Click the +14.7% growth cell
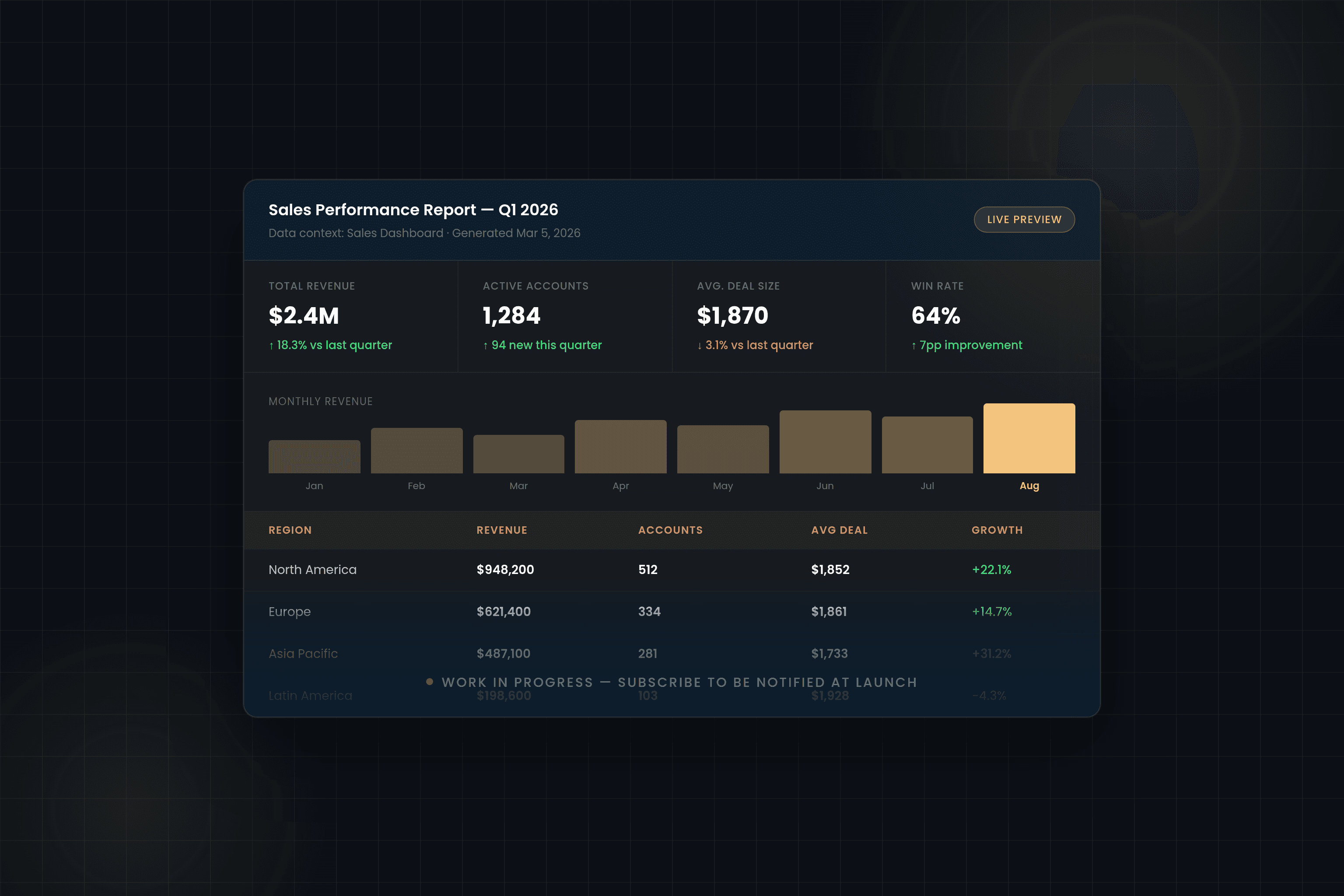Viewport: 1344px width, 896px height. pos(991,612)
